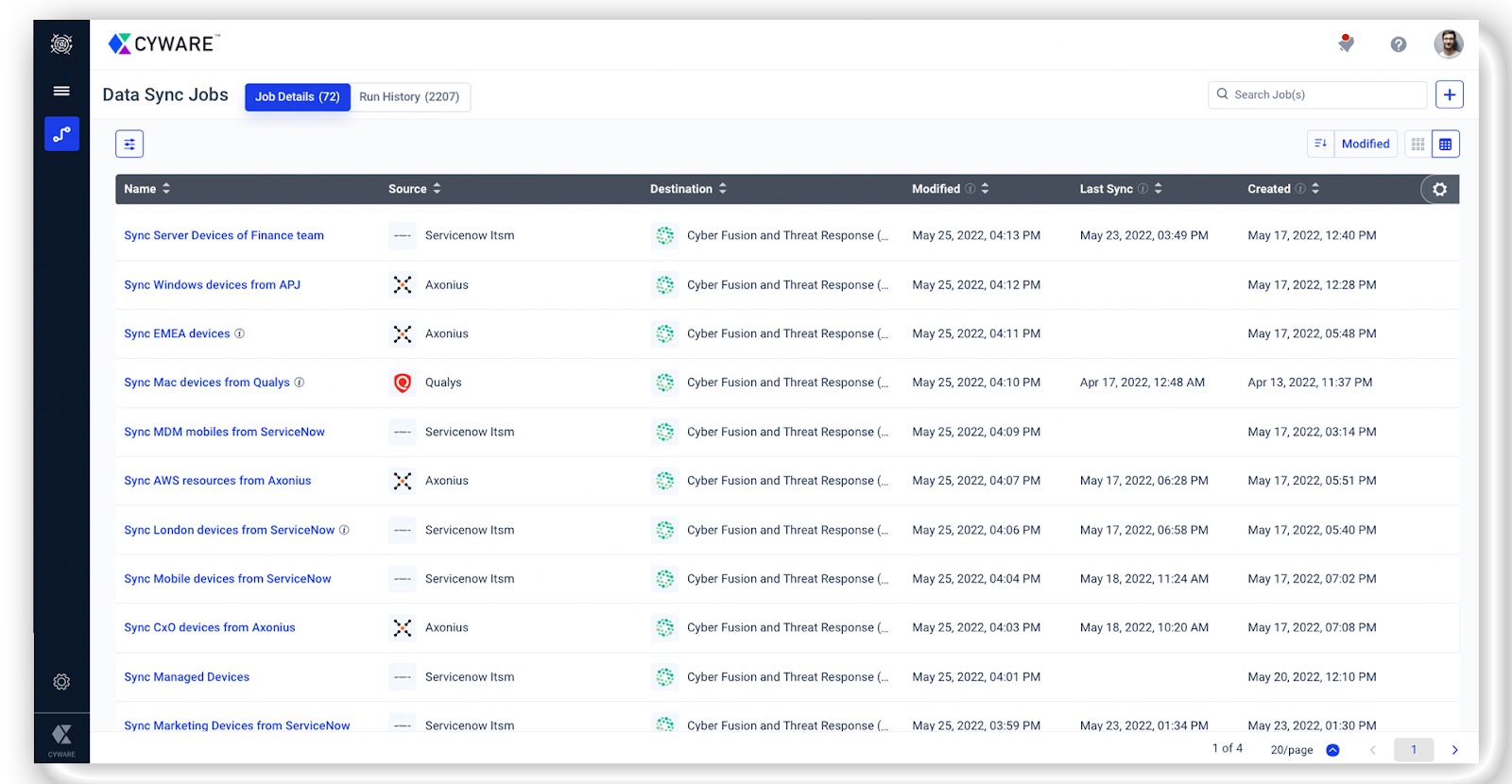Image resolution: width=1512 pixels, height=784 pixels.
Task: Select the Job Details (72) tab
Action: 298,97
